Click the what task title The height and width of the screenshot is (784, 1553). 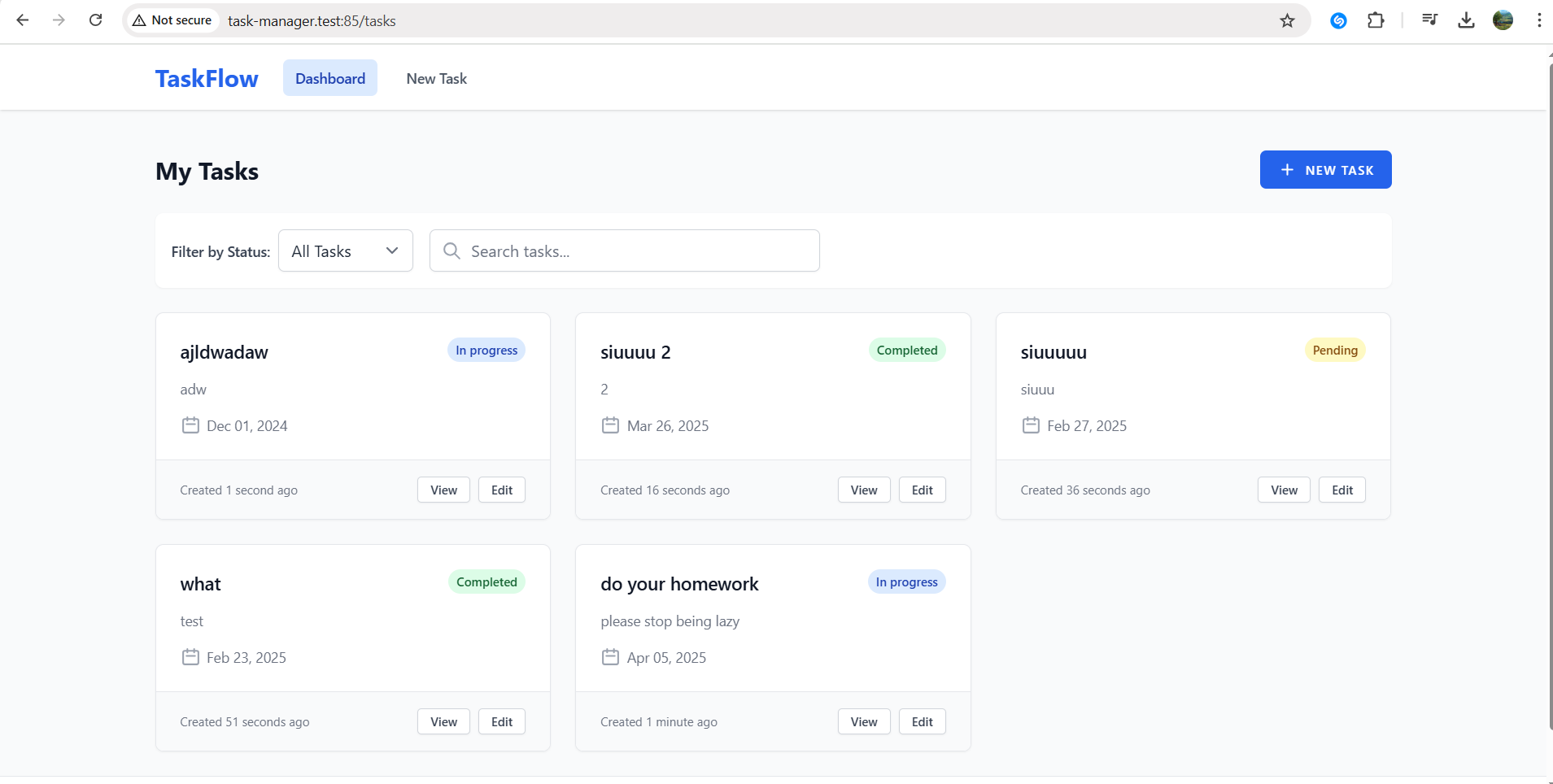point(200,584)
